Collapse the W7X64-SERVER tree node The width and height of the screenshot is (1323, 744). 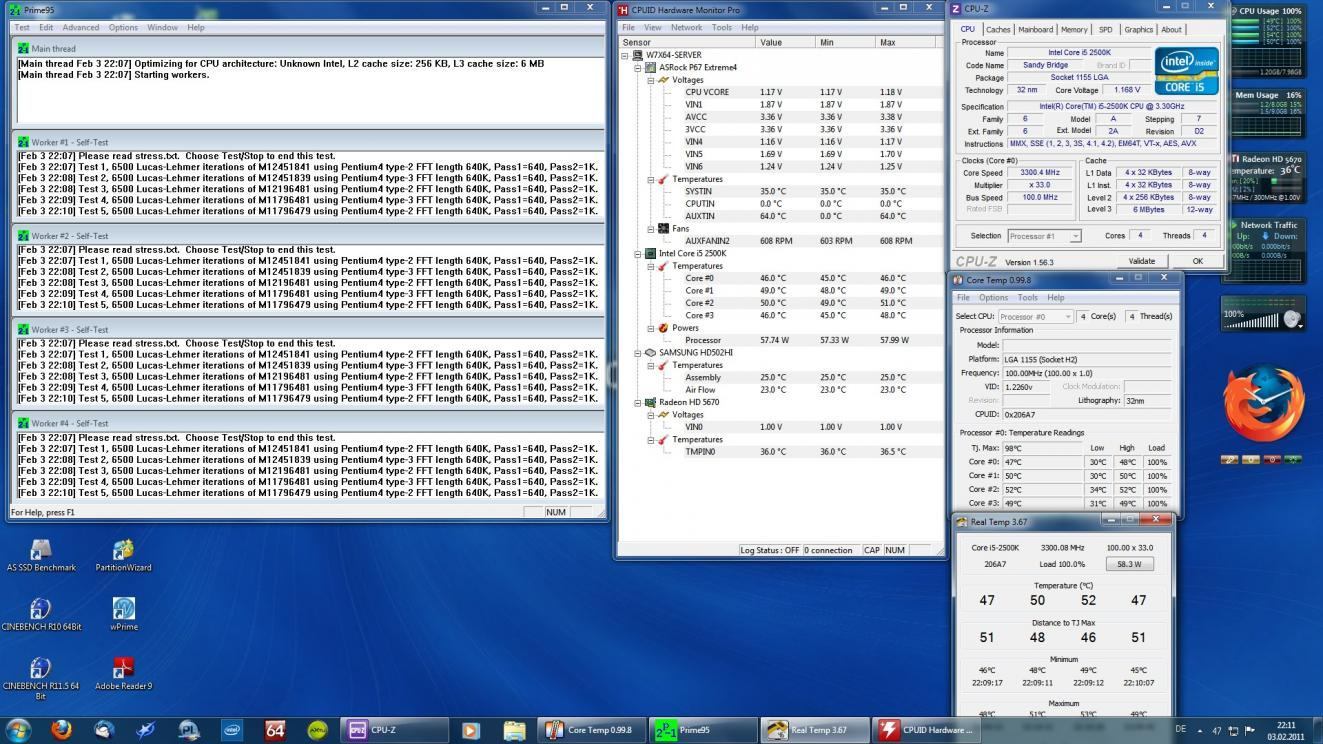(x=625, y=55)
